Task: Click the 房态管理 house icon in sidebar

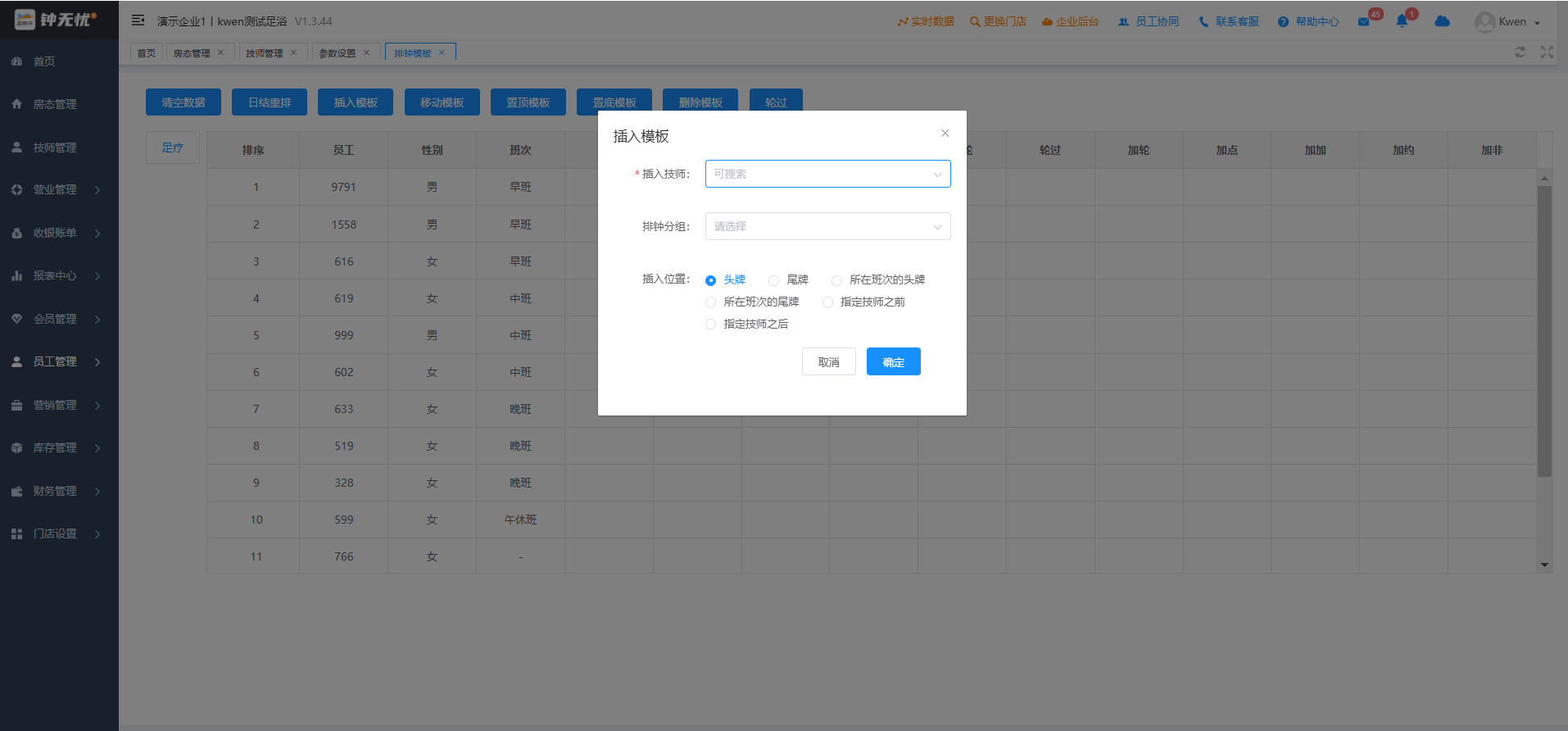Action: pyautogui.click(x=16, y=104)
